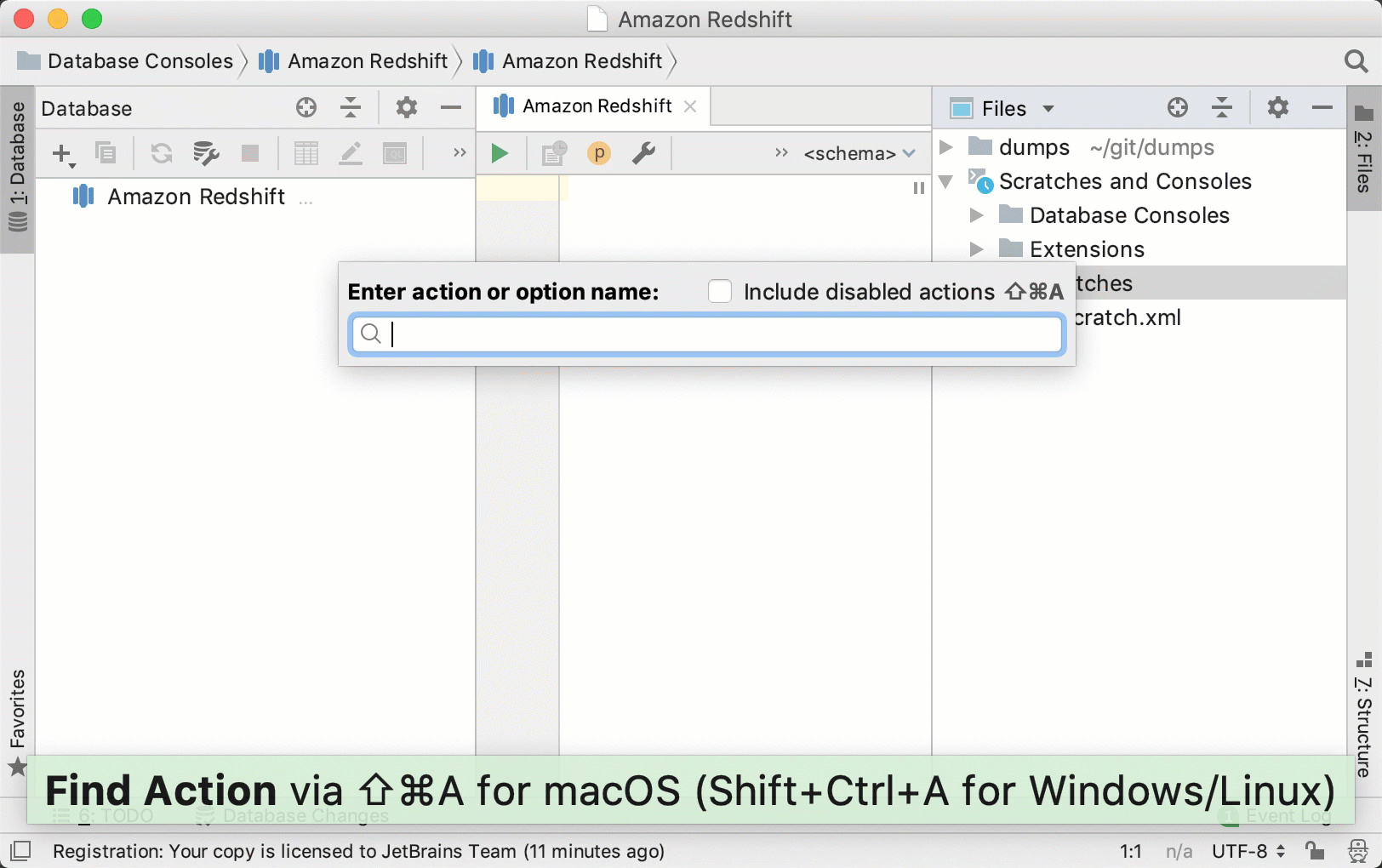
Task: Expand the Extensions folder
Action: click(x=976, y=249)
